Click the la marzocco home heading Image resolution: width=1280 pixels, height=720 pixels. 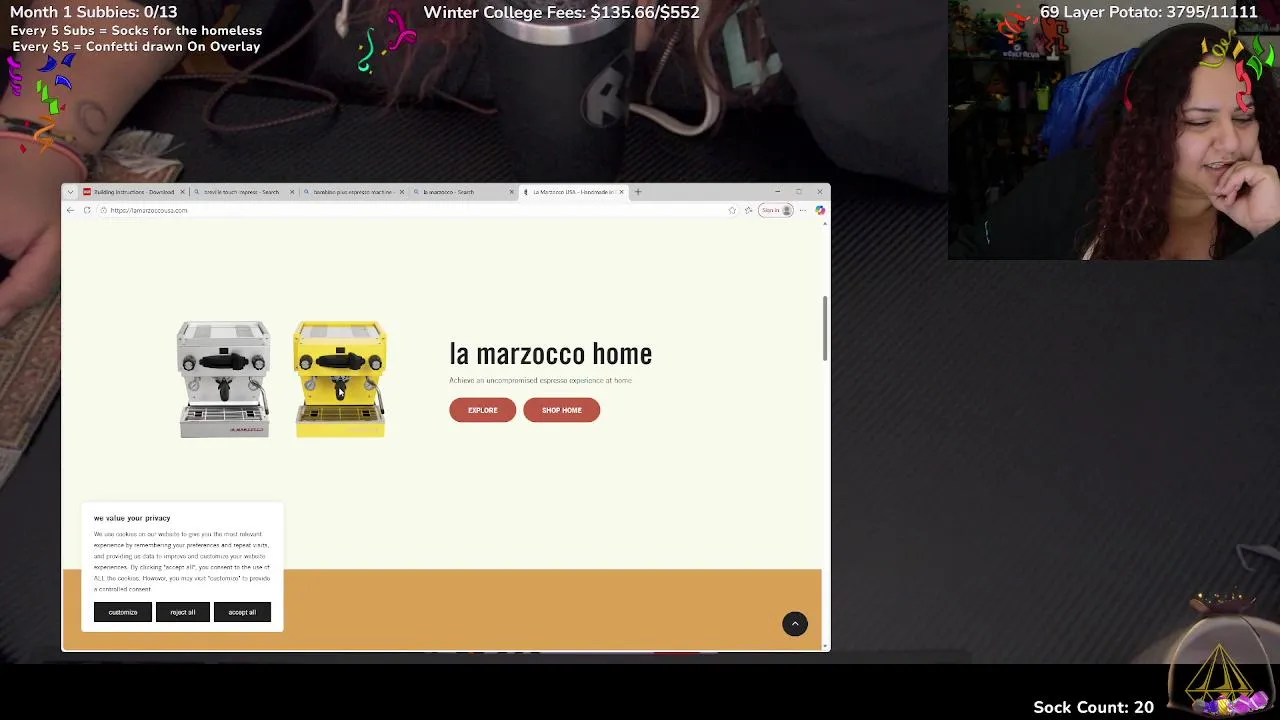click(x=550, y=354)
